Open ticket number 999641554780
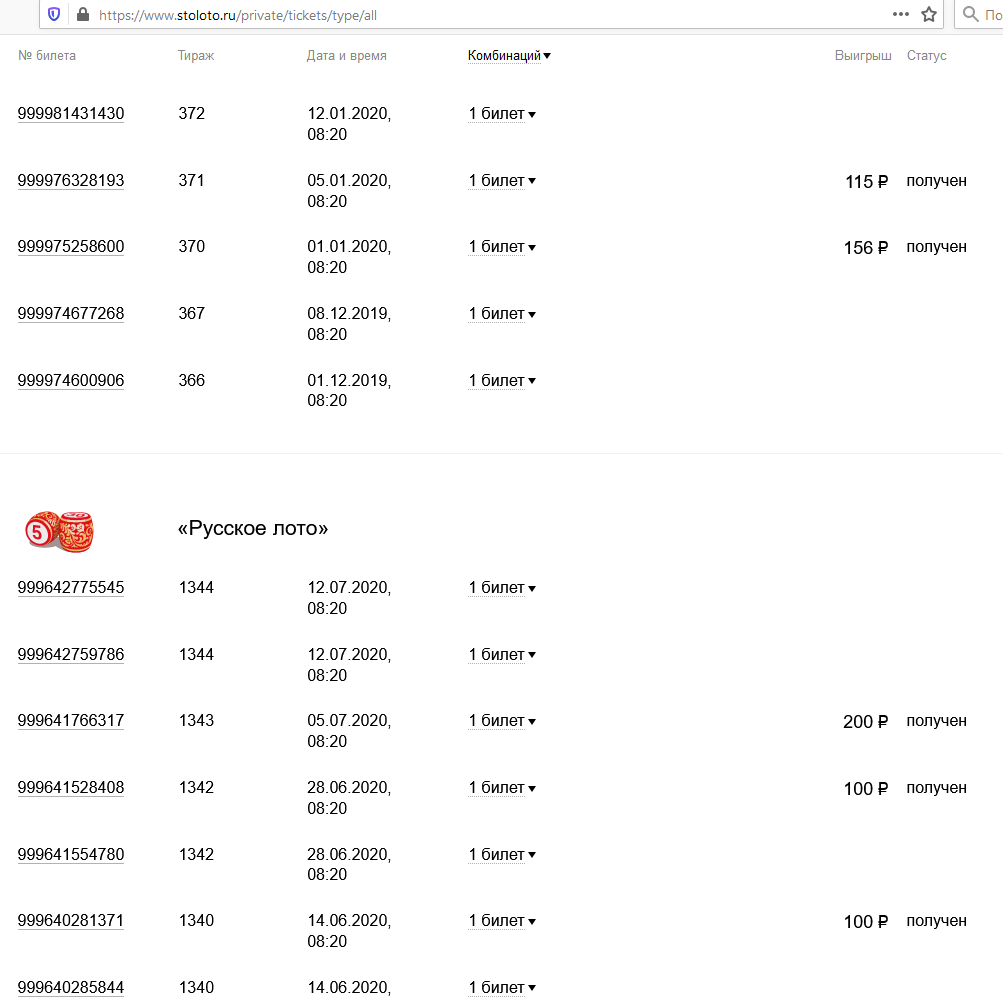Screen dimensions: 1003x999 (71, 854)
